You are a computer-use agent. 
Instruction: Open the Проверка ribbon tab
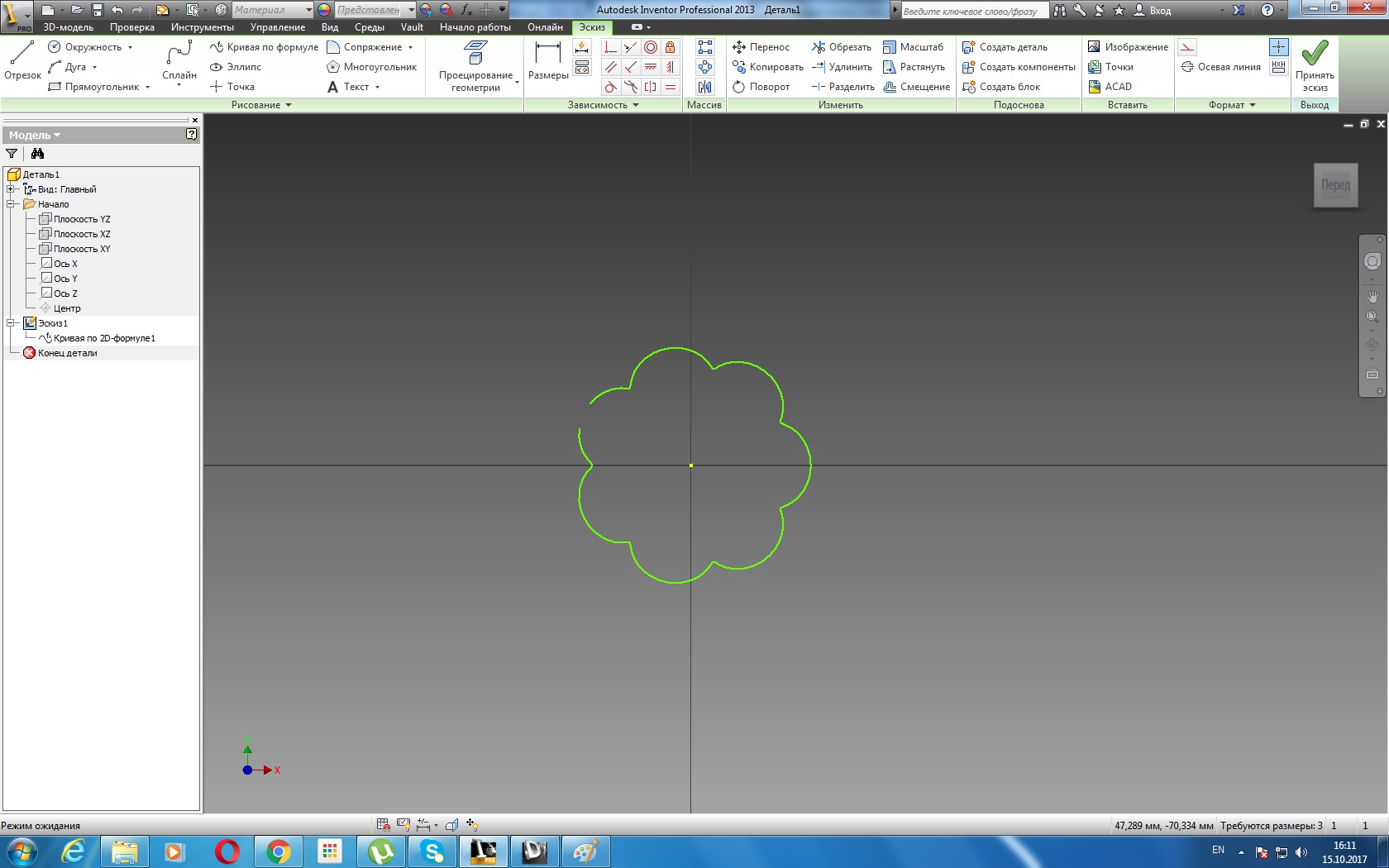tap(132, 27)
